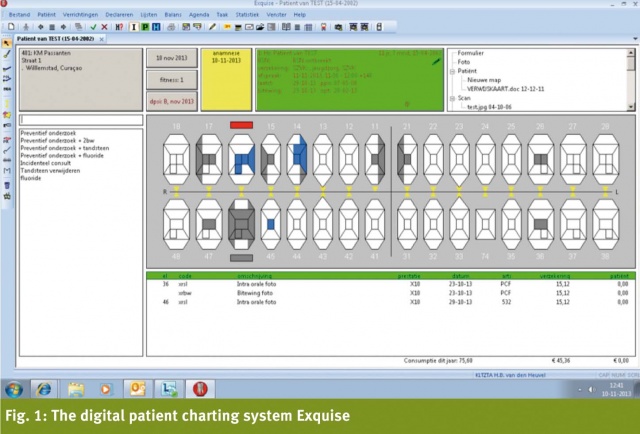The height and width of the screenshot is (434, 640).
Task: Click the M bracket icon in left sidebar
Action: click(7, 171)
